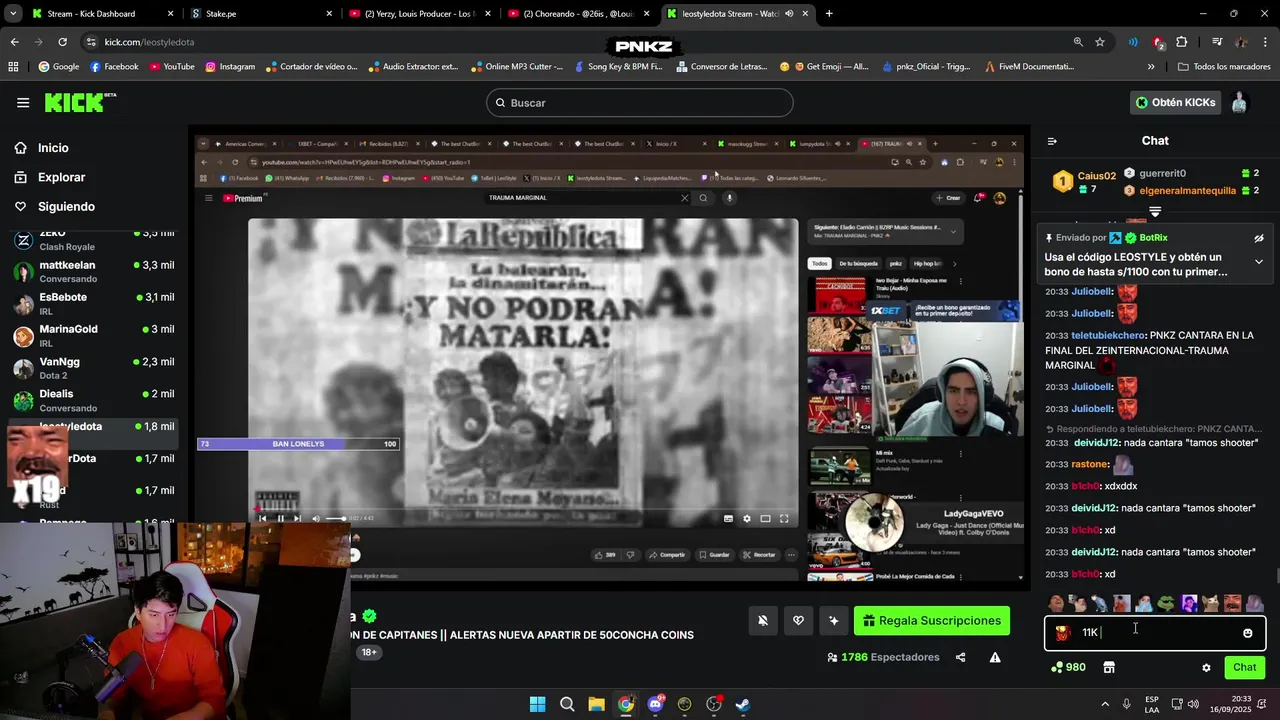
Task: Open Instagram bookmark
Action: tap(230, 67)
